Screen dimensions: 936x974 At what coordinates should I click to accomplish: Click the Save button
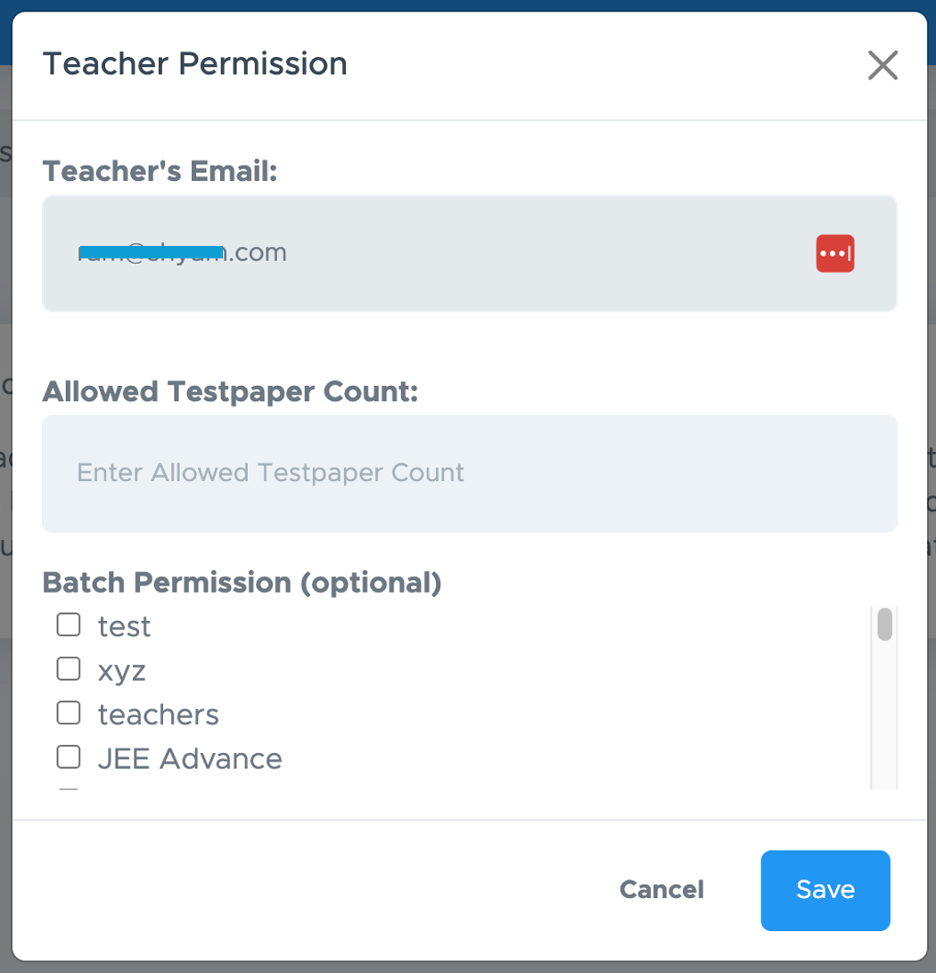[x=824, y=890]
